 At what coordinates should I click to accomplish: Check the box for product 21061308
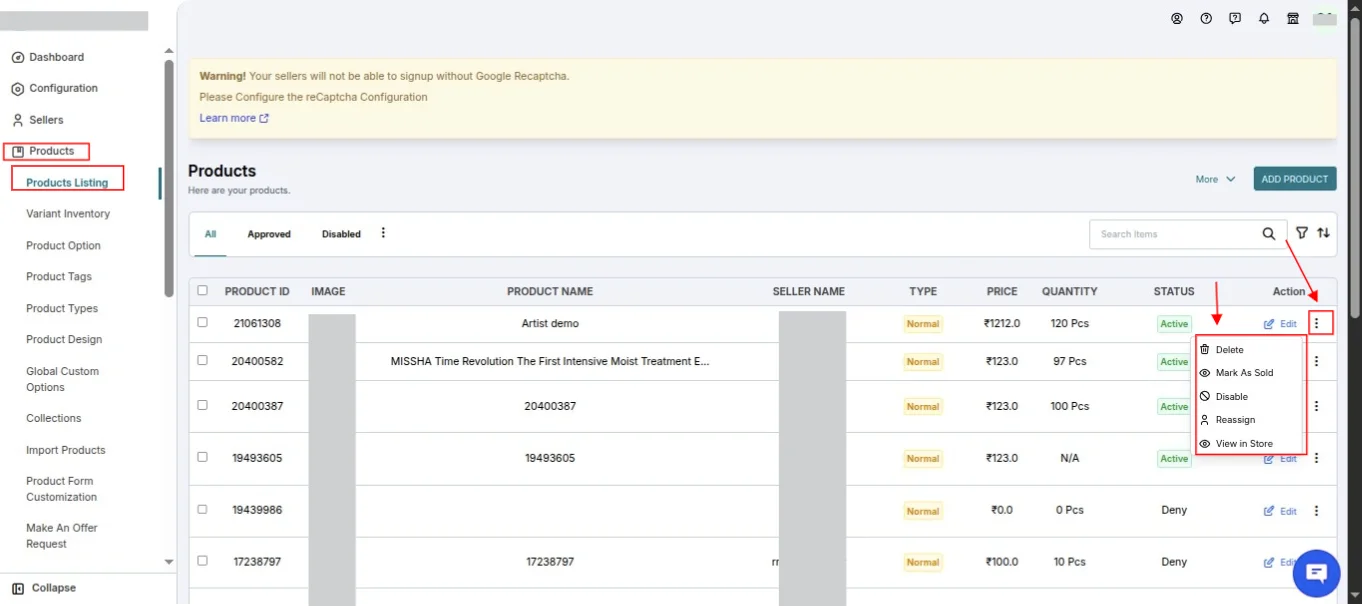point(202,323)
